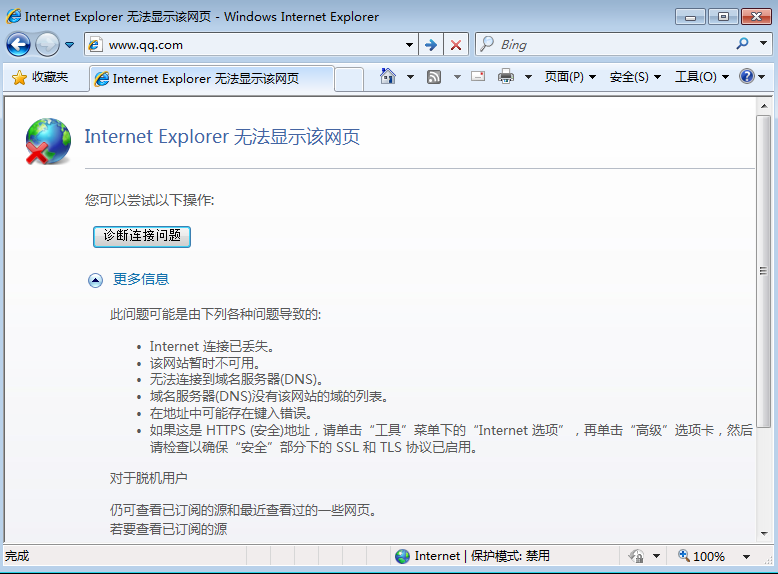Click the error globe icon
The image size is (778, 574).
coord(48,141)
